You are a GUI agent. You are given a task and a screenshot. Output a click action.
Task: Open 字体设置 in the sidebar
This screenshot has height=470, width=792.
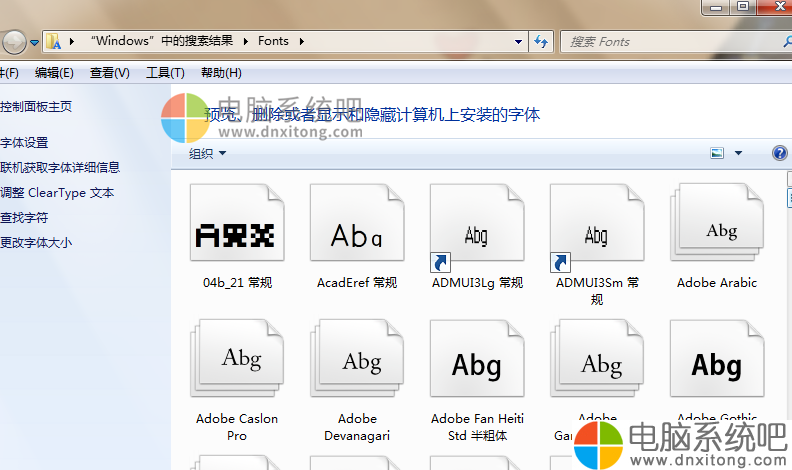pyautogui.click(x=24, y=143)
